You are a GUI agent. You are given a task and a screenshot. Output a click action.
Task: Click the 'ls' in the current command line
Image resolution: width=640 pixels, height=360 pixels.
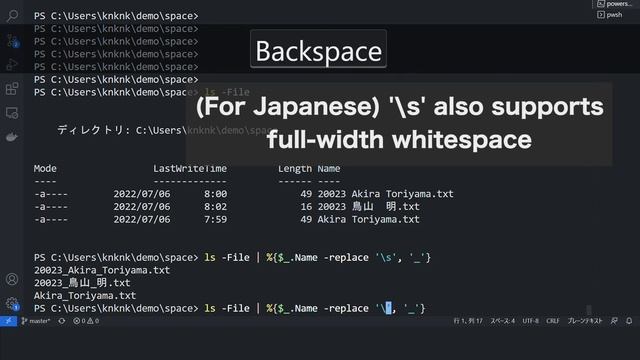210,308
